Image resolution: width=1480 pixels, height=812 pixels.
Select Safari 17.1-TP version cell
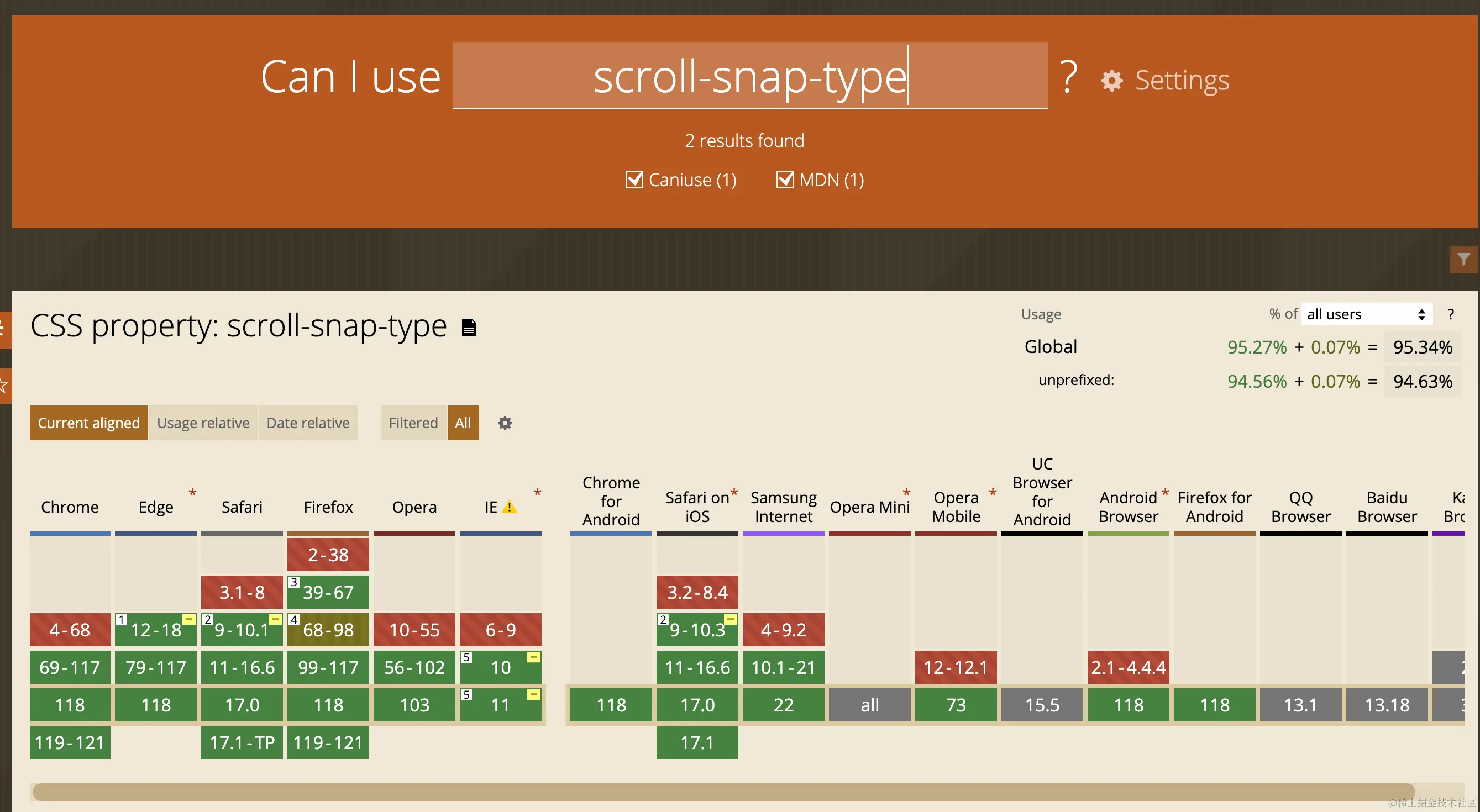tap(242, 742)
